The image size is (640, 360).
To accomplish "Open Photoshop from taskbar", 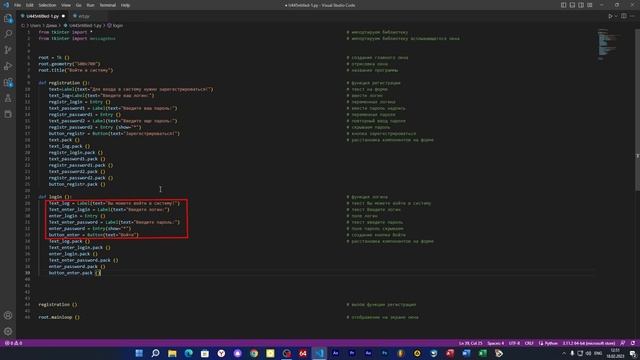I will click(384, 353).
